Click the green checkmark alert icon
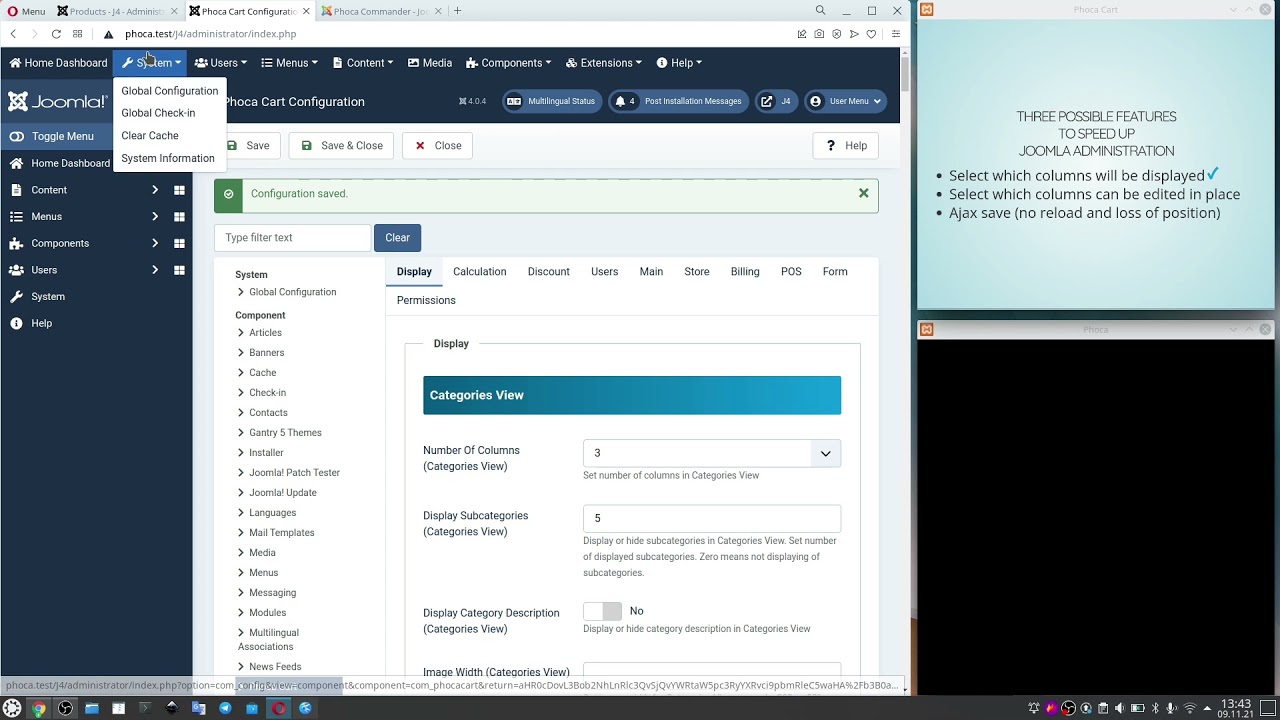This screenshot has height=720, width=1280. (228, 194)
